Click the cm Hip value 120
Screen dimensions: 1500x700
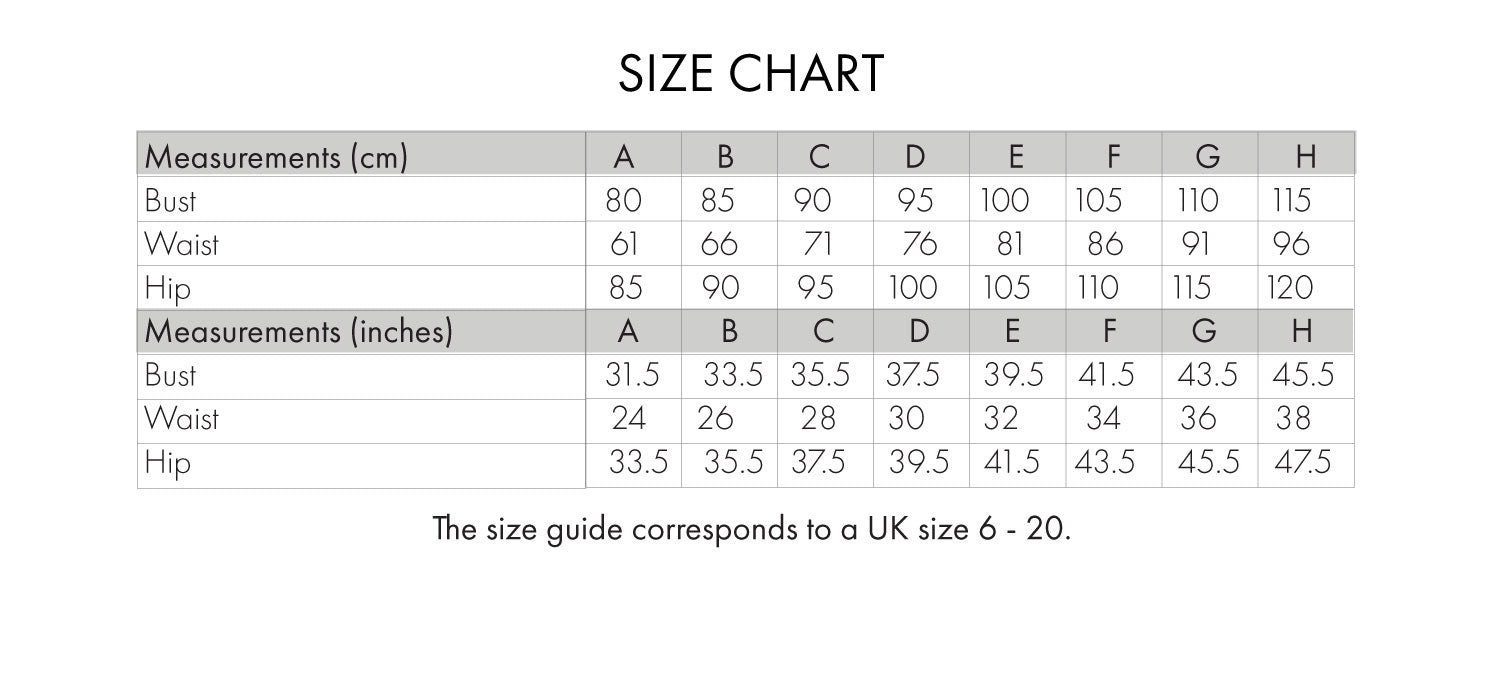click(x=1289, y=288)
